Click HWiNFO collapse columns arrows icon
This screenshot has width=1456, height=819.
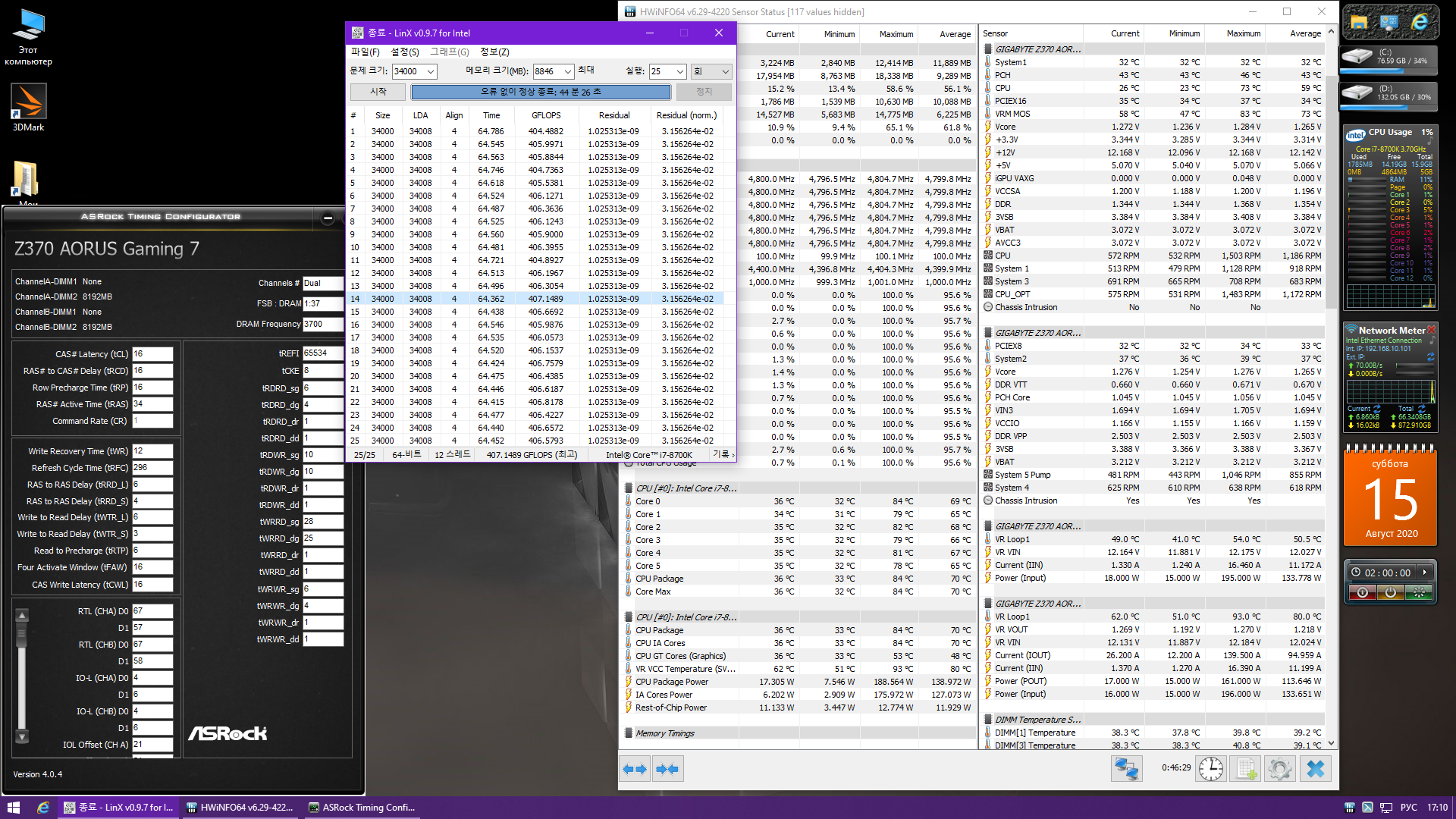pyautogui.click(x=668, y=769)
